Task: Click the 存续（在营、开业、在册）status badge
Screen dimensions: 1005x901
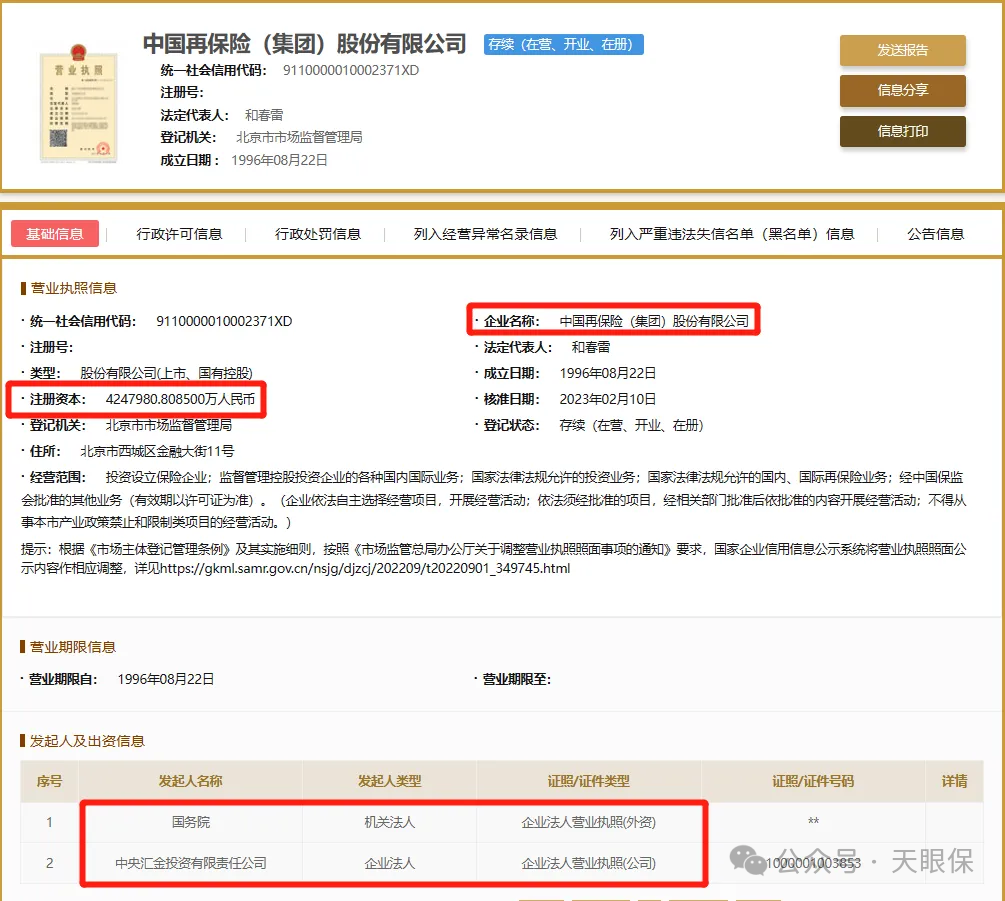Action: pos(563,45)
